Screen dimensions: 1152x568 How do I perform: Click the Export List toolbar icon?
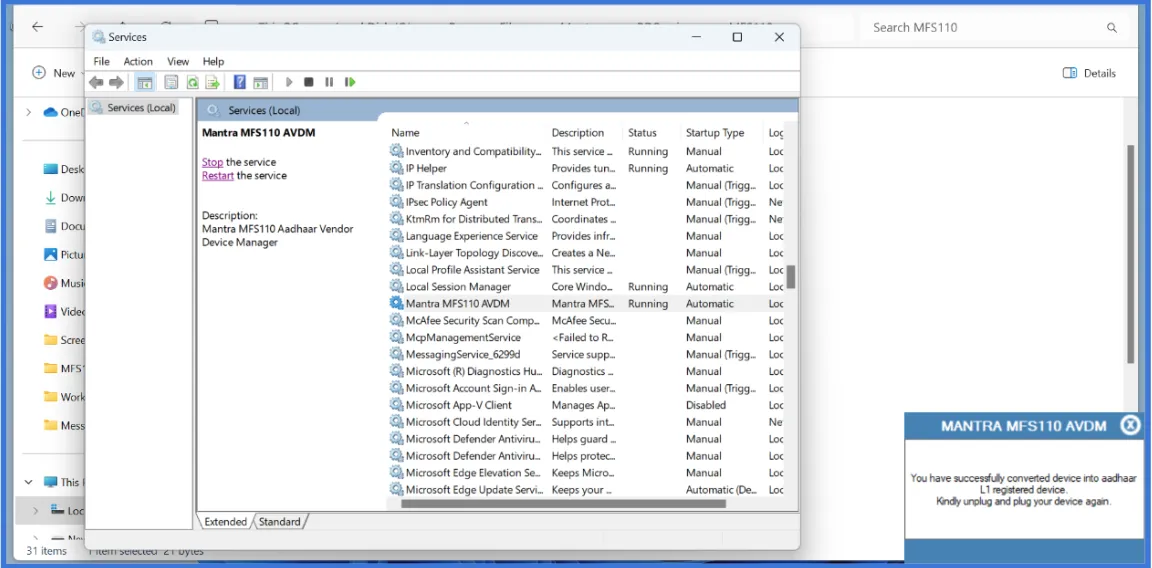(x=213, y=82)
